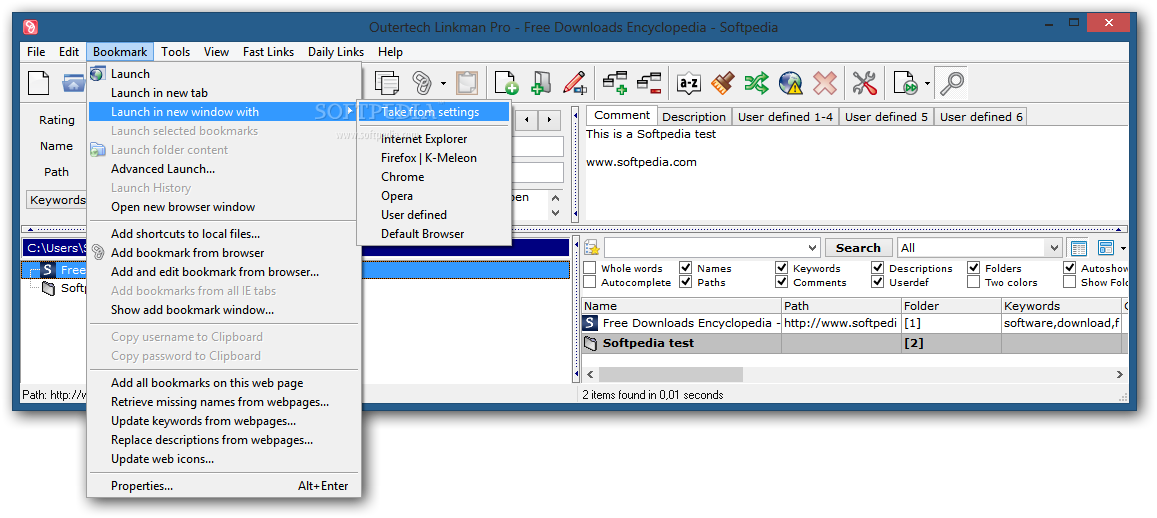Click the Linkman app icon in title bar
Screen dimensions: 1157x518
(30, 27)
